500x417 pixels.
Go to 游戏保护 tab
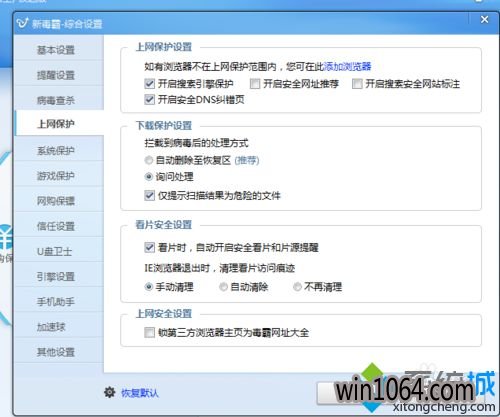(59, 176)
